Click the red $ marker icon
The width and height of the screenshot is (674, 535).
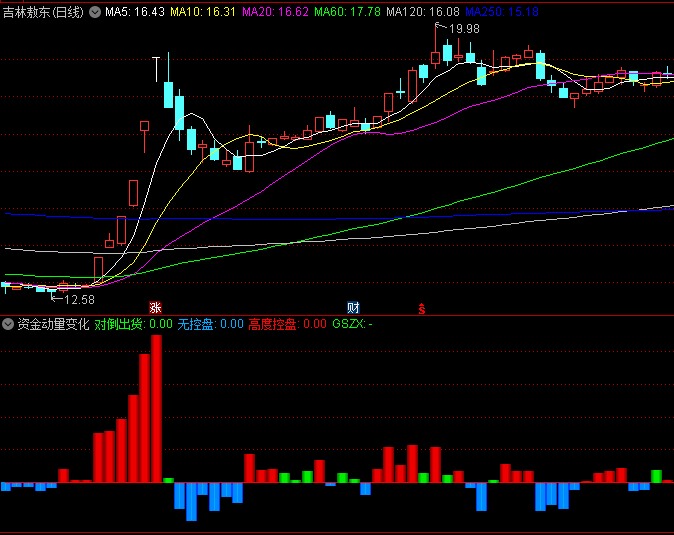[422, 309]
